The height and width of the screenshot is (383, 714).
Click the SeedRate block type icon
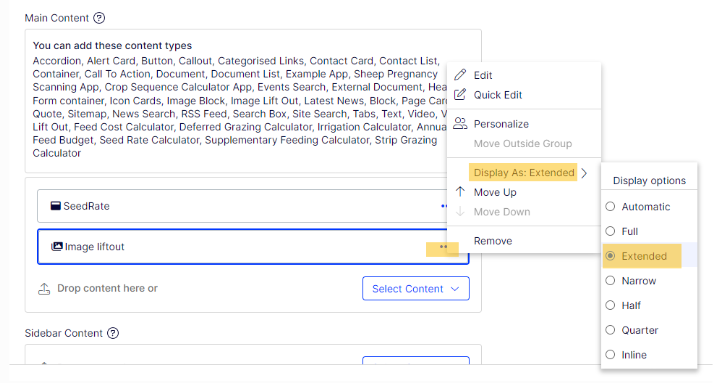click(x=56, y=206)
